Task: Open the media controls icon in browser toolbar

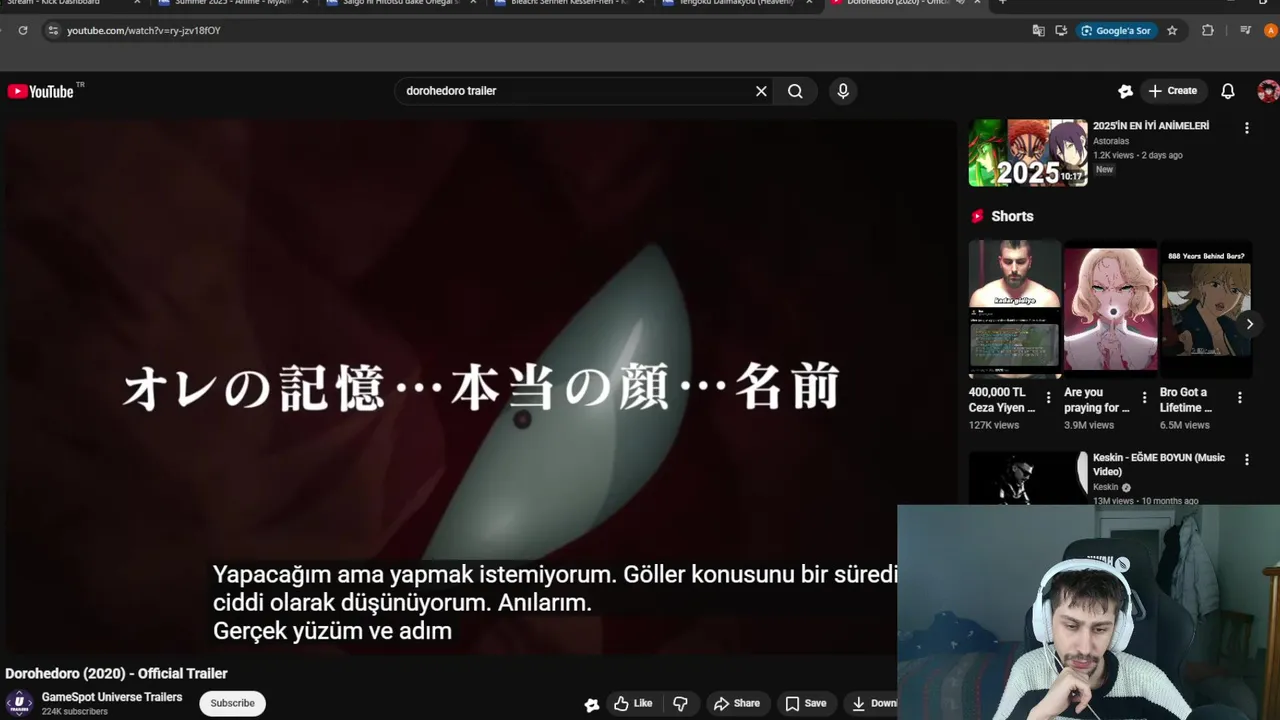Action: tap(1245, 31)
